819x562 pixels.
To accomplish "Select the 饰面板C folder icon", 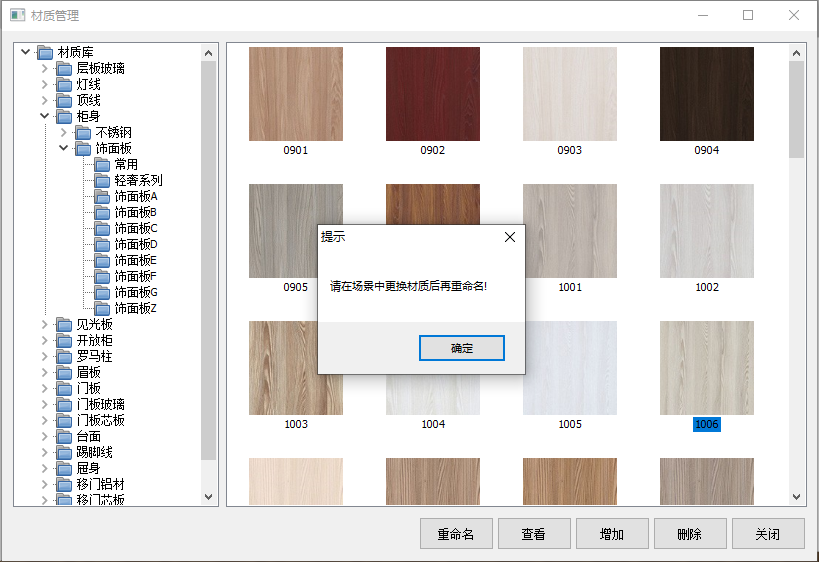I will 102,229.
